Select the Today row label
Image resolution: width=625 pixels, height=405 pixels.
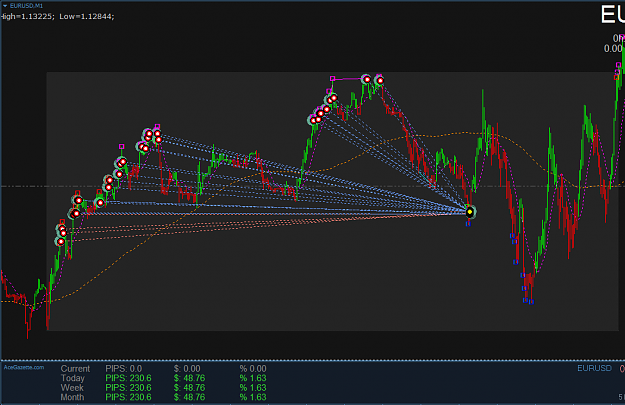73,378
